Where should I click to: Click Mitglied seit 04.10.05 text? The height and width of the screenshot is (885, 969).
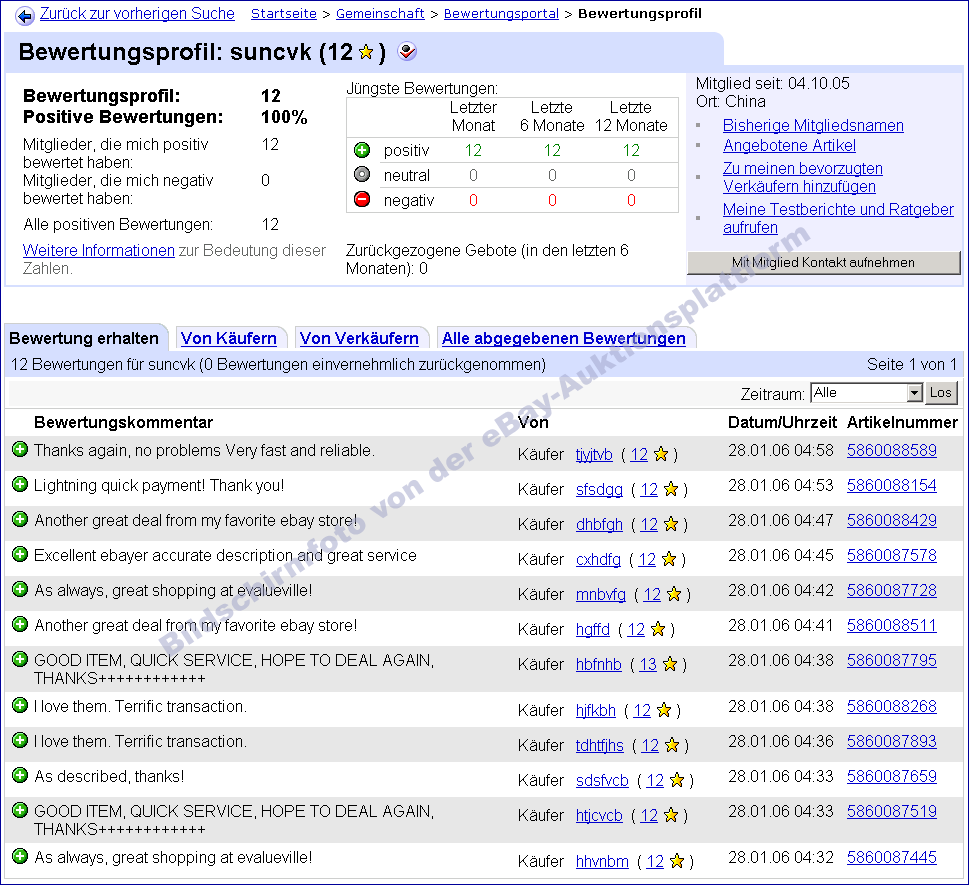(x=772, y=83)
